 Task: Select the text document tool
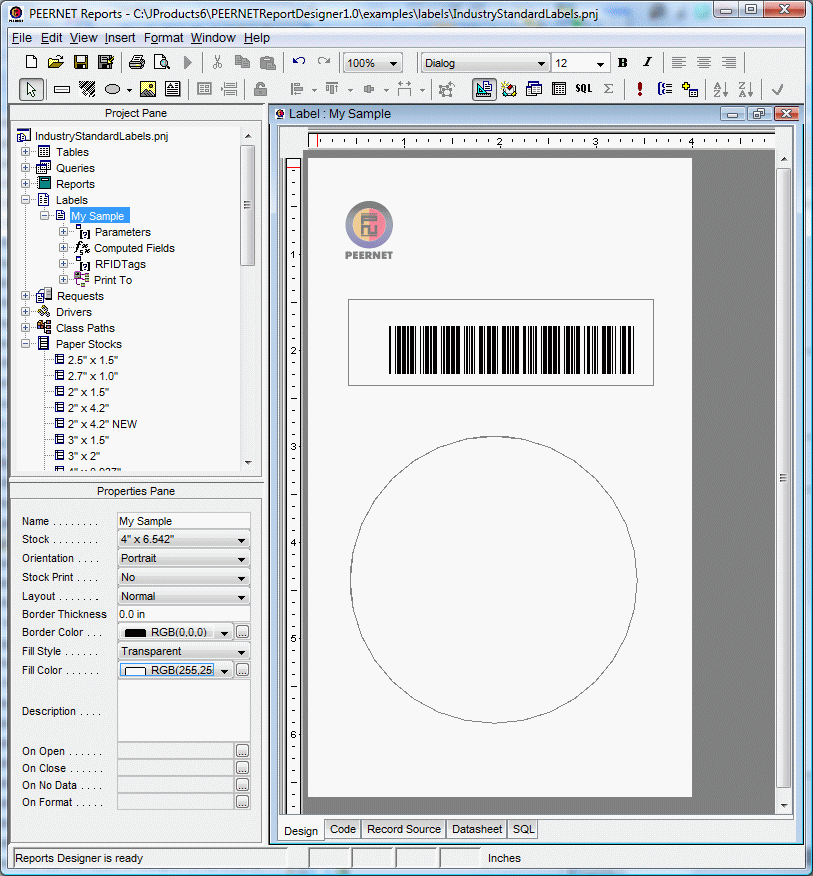[x=173, y=89]
